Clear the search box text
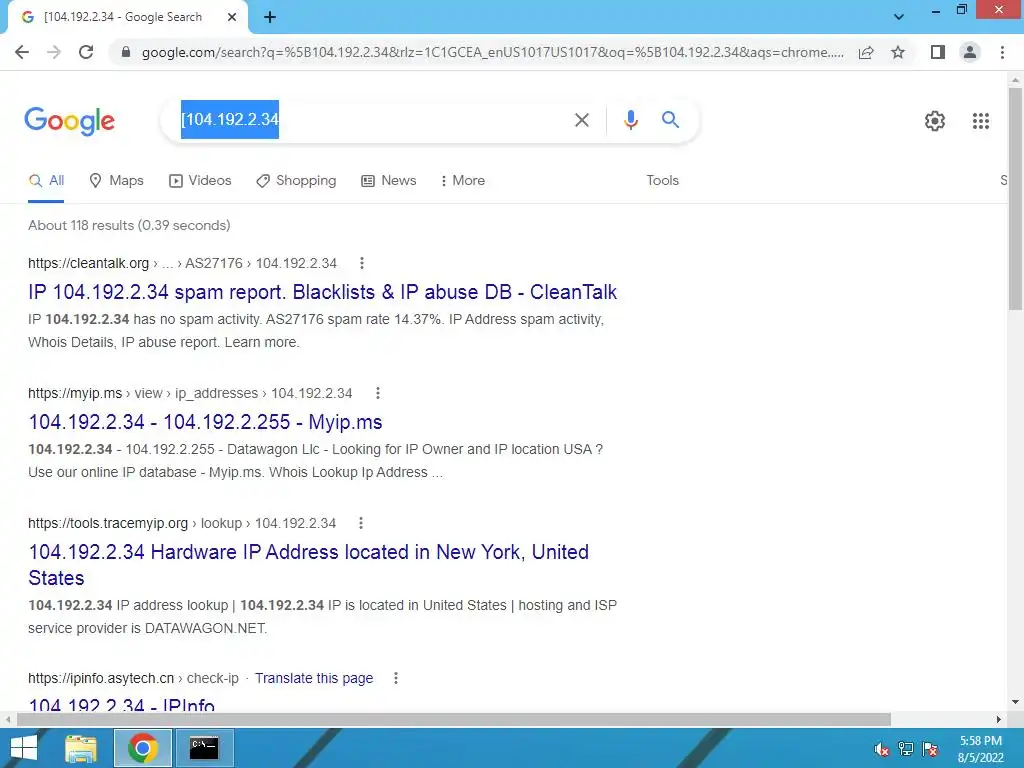 (582, 120)
